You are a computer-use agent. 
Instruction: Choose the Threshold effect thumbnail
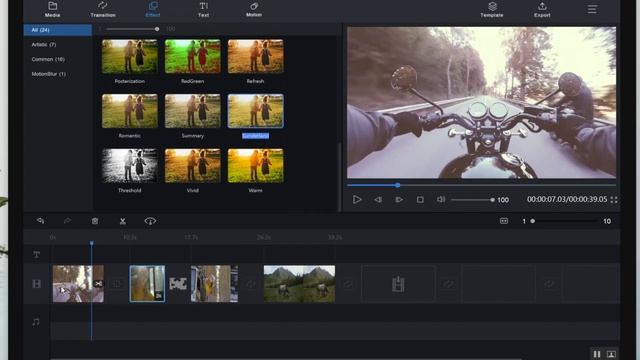(130, 166)
